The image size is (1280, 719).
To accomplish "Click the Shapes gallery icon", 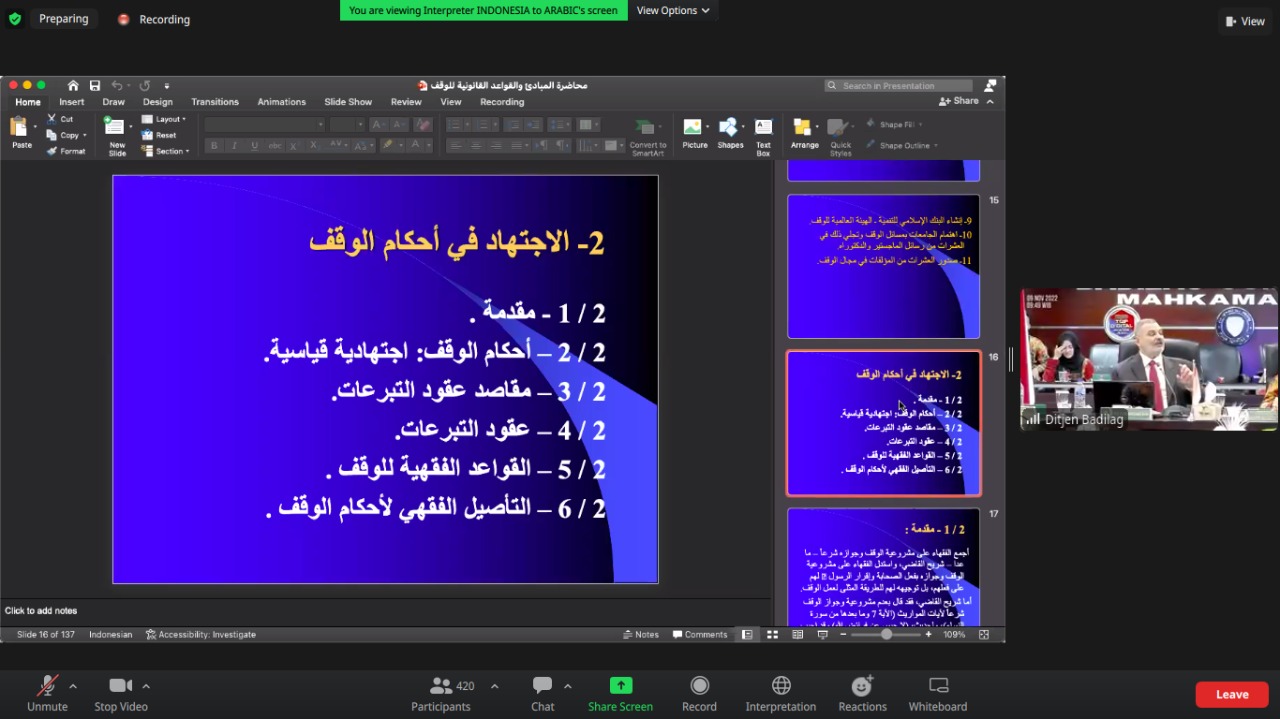I will tap(728, 128).
